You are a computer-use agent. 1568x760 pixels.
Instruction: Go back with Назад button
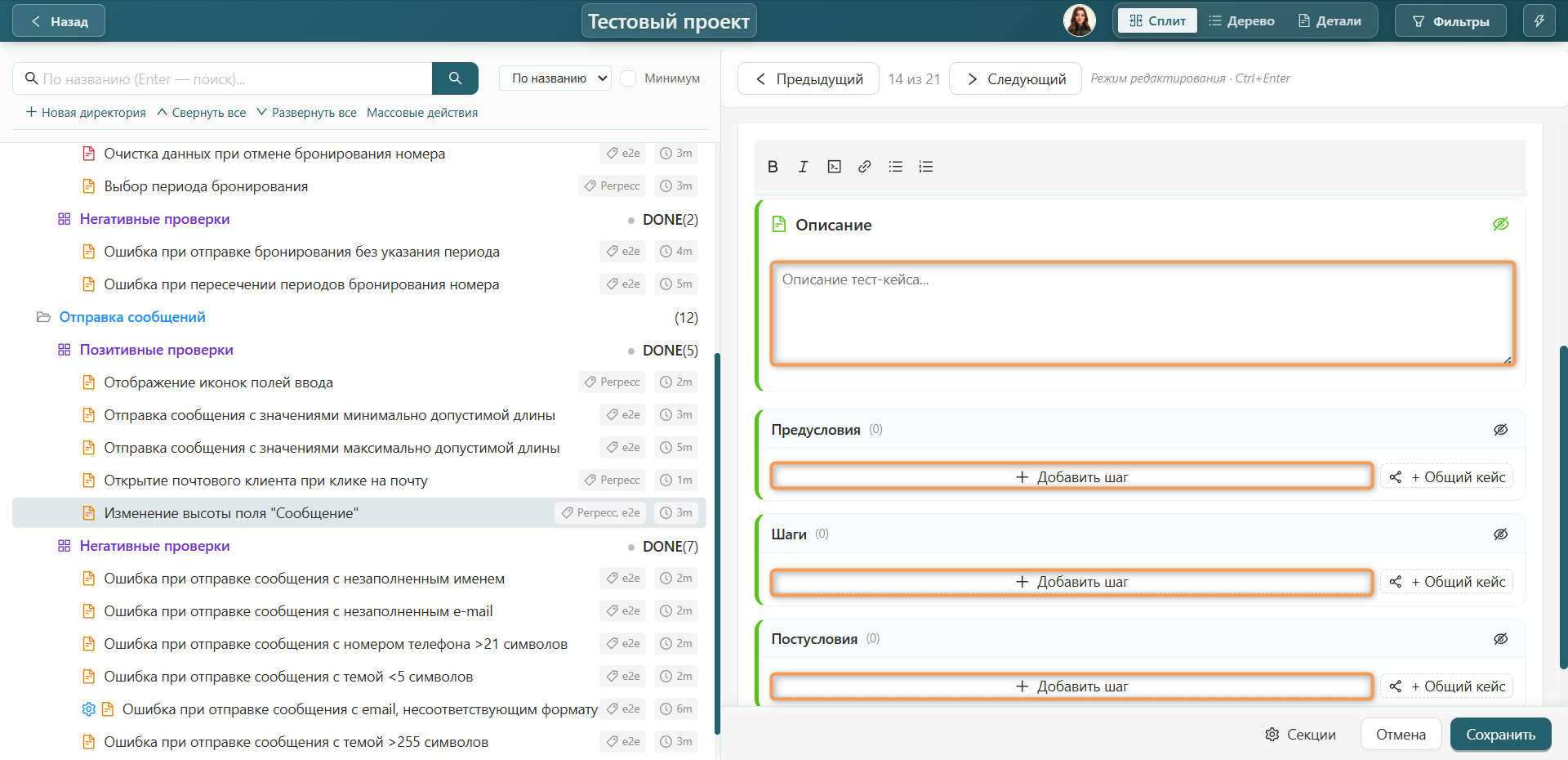click(x=59, y=21)
